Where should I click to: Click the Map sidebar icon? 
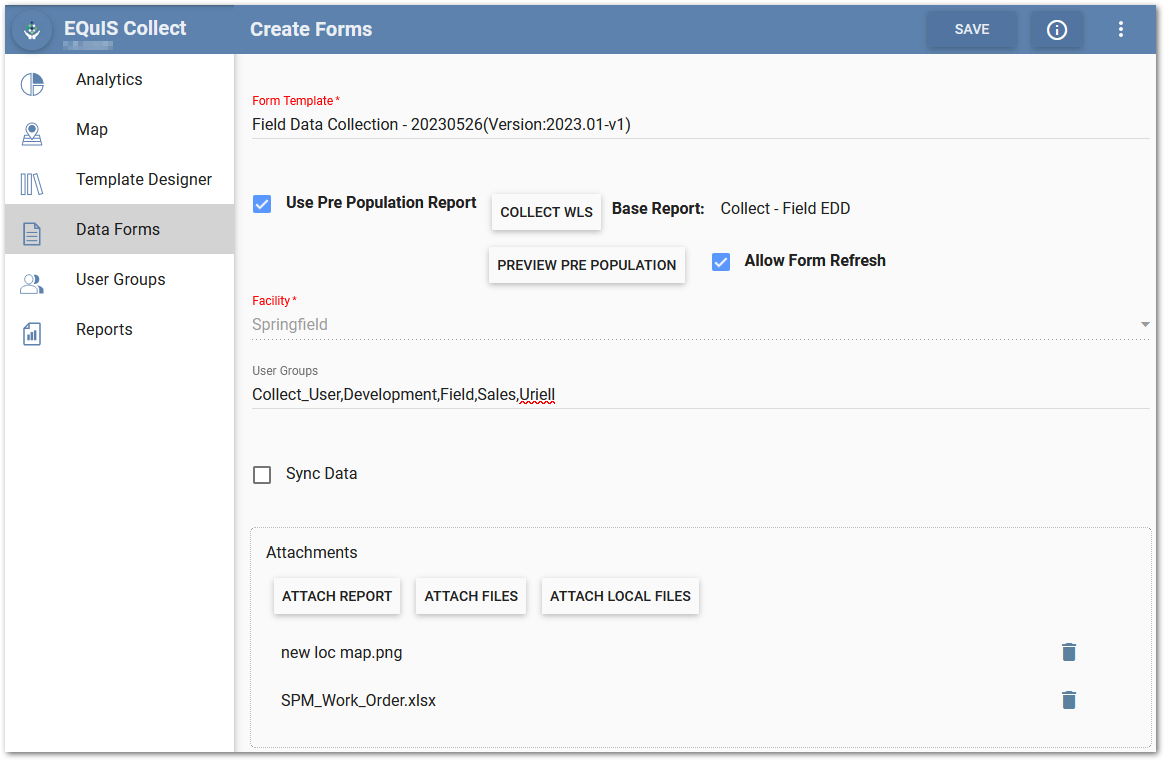32,130
